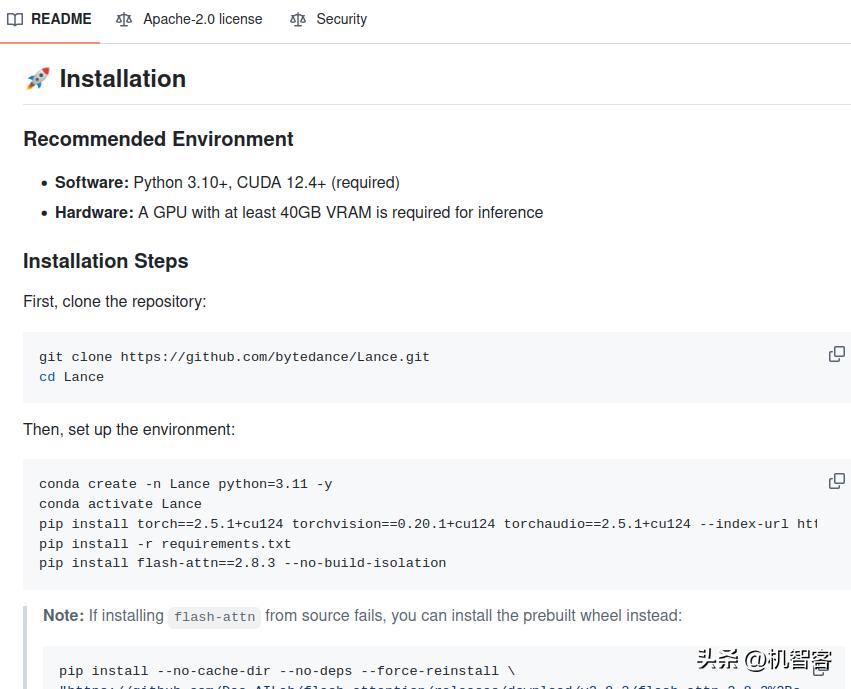Image resolution: width=851 pixels, height=689 pixels.
Task: Click the Hardware 40GB VRAM bullet
Action: (299, 212)
